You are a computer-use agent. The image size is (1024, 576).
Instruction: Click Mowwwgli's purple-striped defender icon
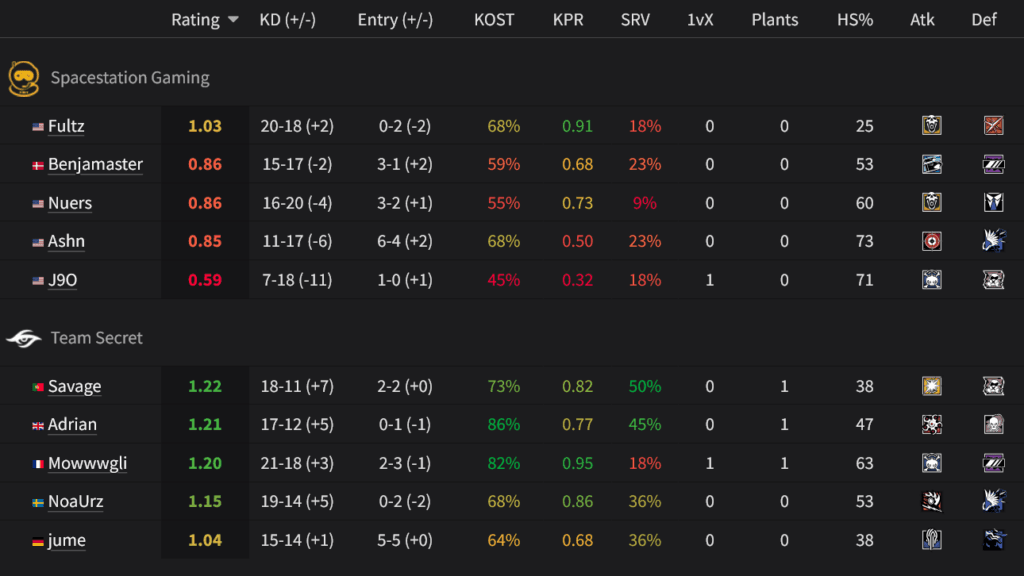992,463
